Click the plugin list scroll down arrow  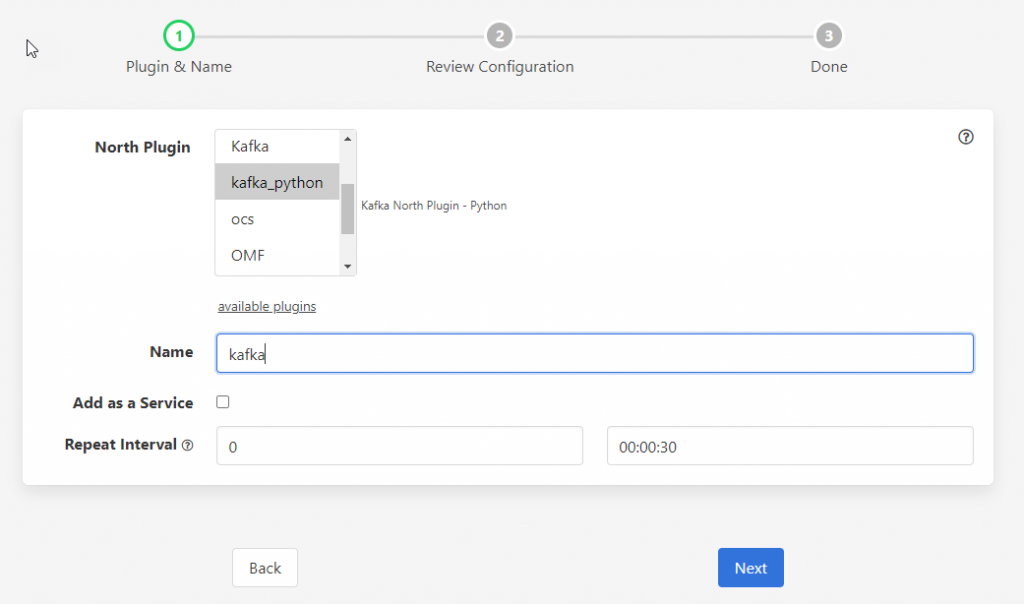point(347,266)
